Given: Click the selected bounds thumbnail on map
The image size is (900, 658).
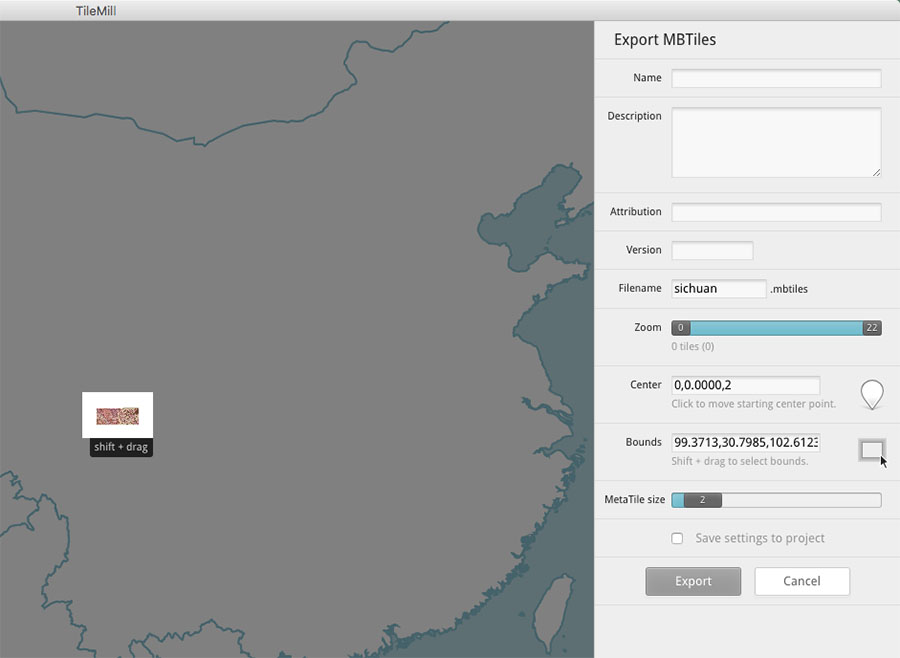Looking at the screenshot, I should point(118,415).
